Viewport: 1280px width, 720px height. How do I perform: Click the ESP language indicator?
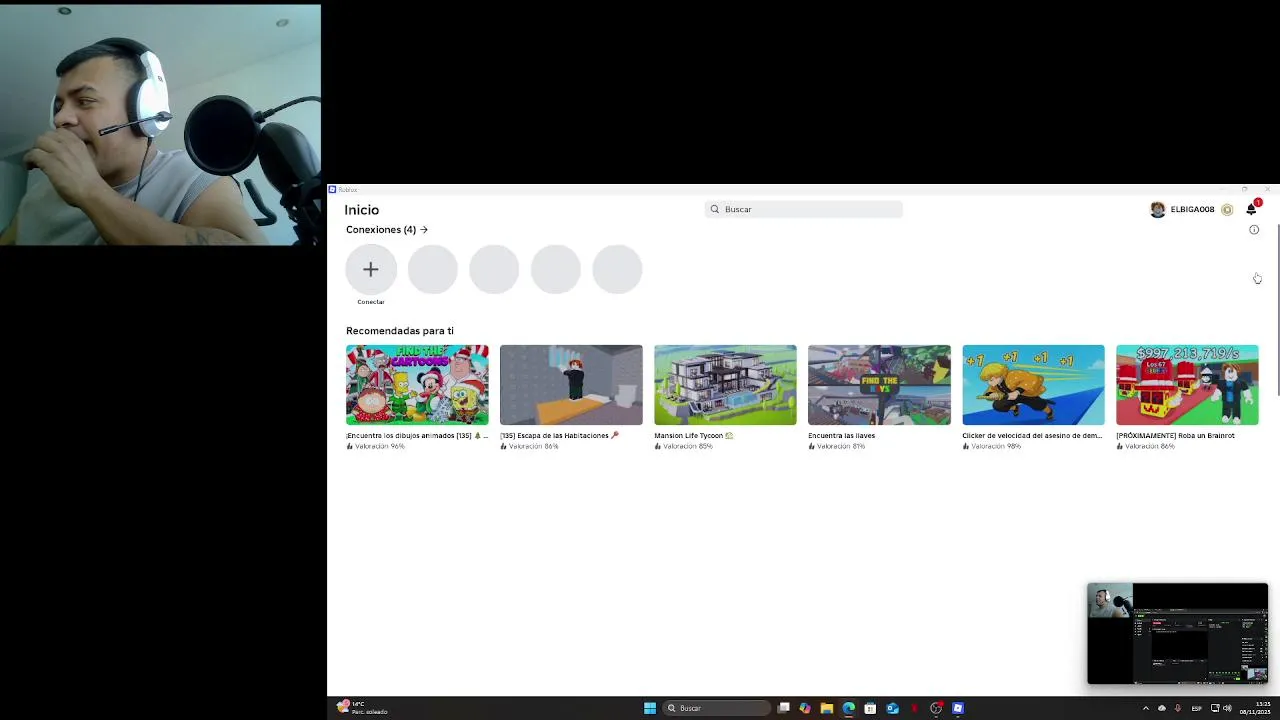1196,708
